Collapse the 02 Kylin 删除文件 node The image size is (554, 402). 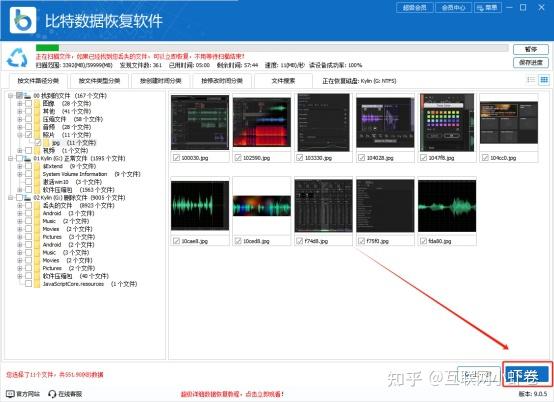click(x=11, y=197)
